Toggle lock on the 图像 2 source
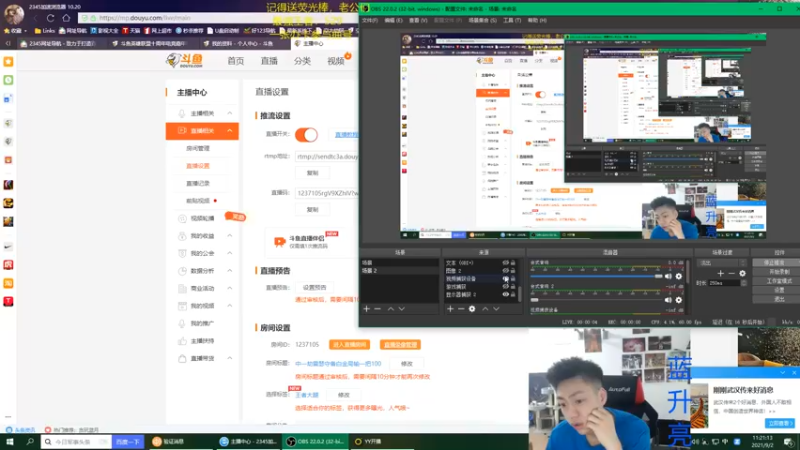The image size is (800, 450). (513, 270)
